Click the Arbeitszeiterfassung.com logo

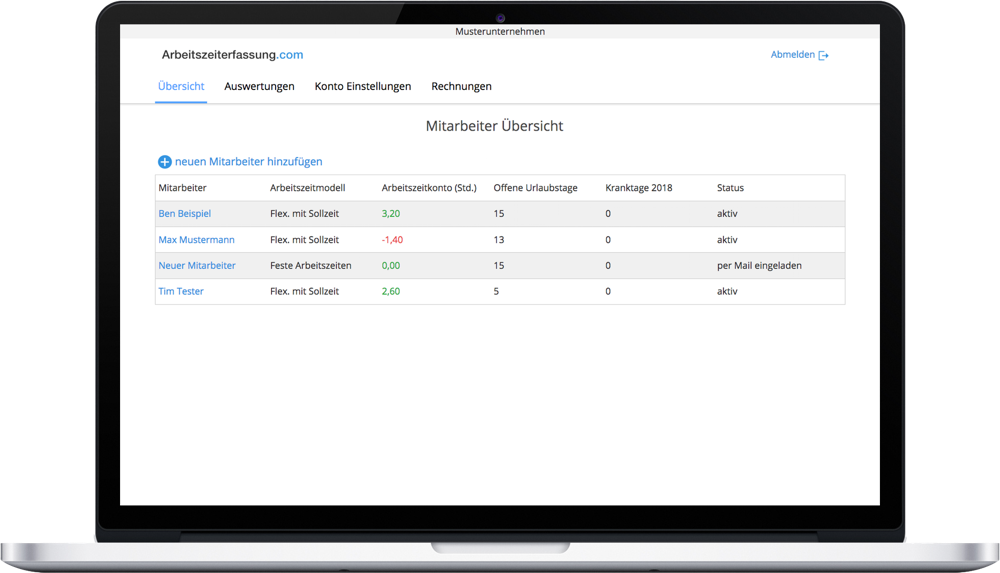[232, 55]
